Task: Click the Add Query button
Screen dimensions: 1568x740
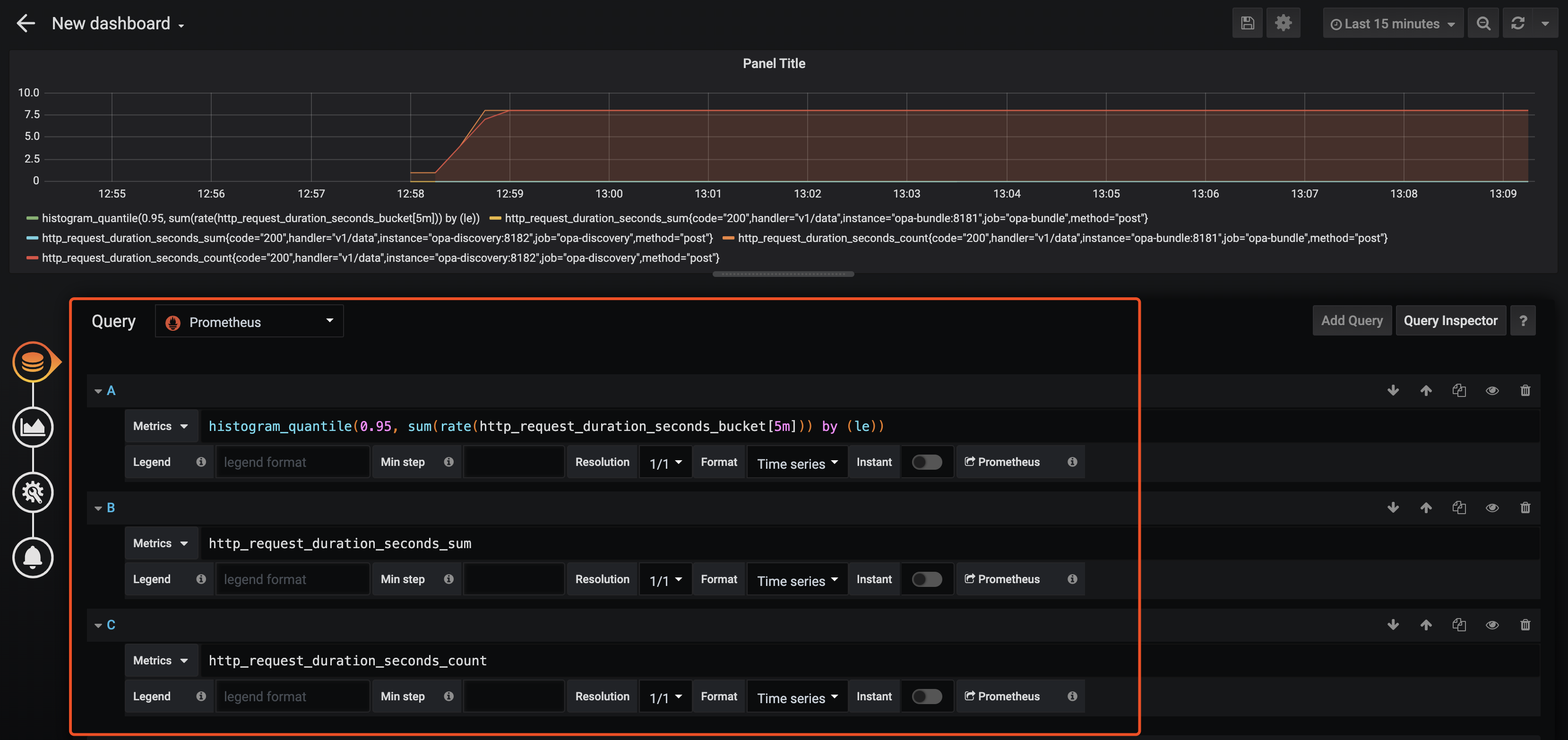Action: 1352,320
